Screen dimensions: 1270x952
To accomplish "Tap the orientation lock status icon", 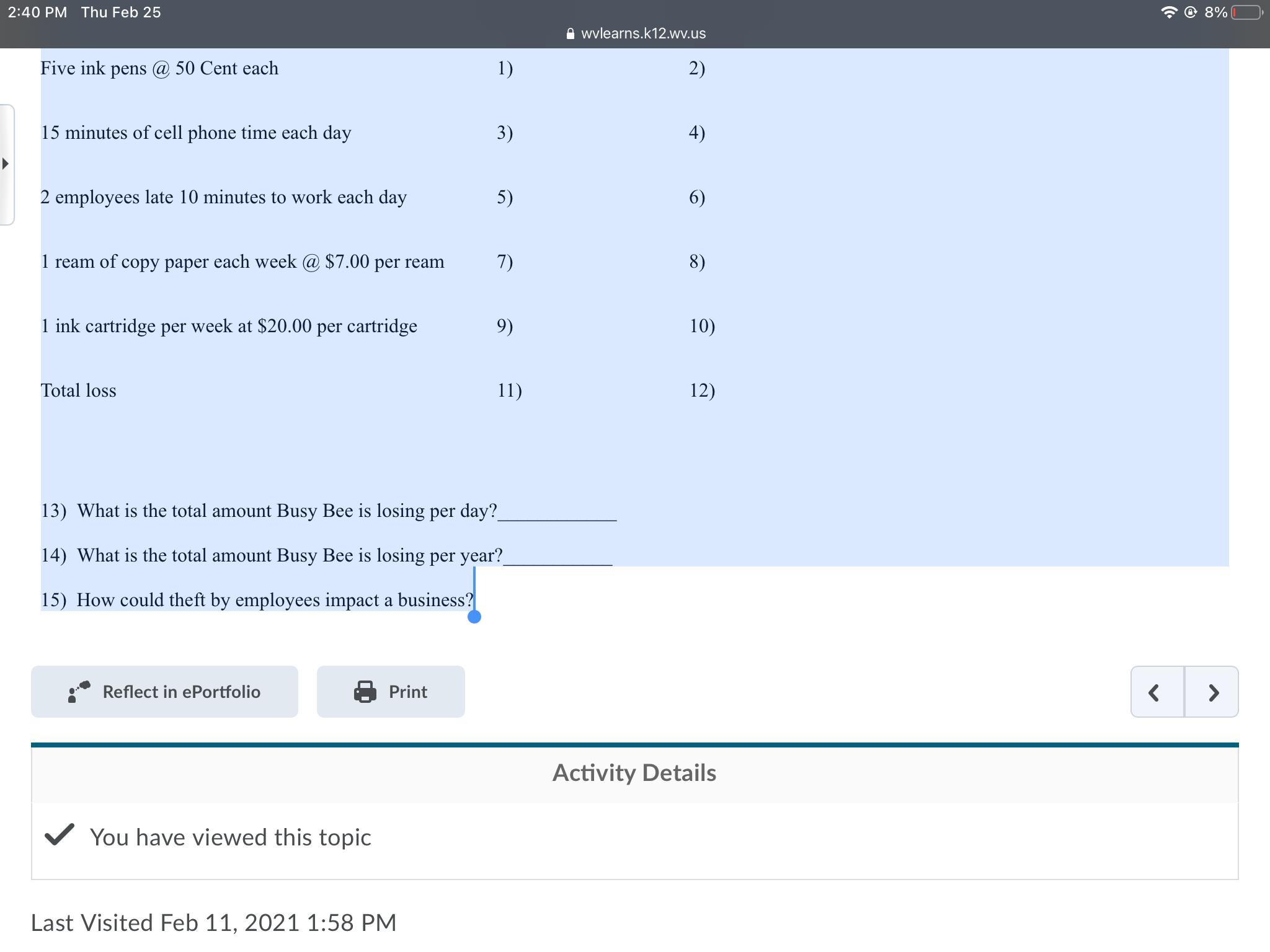I will (x=1191, y=12).
